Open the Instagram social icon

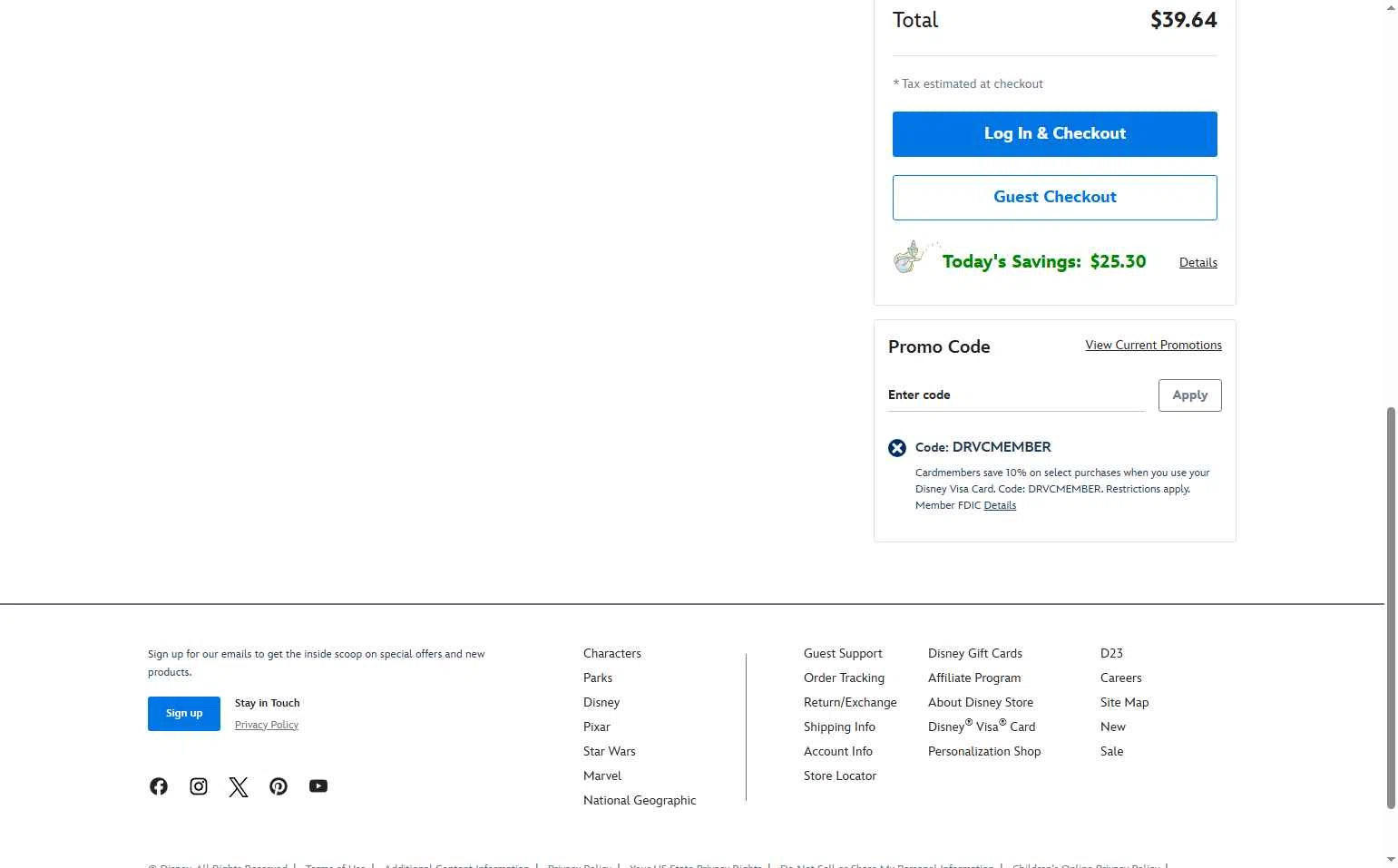[x=199, y=786]
